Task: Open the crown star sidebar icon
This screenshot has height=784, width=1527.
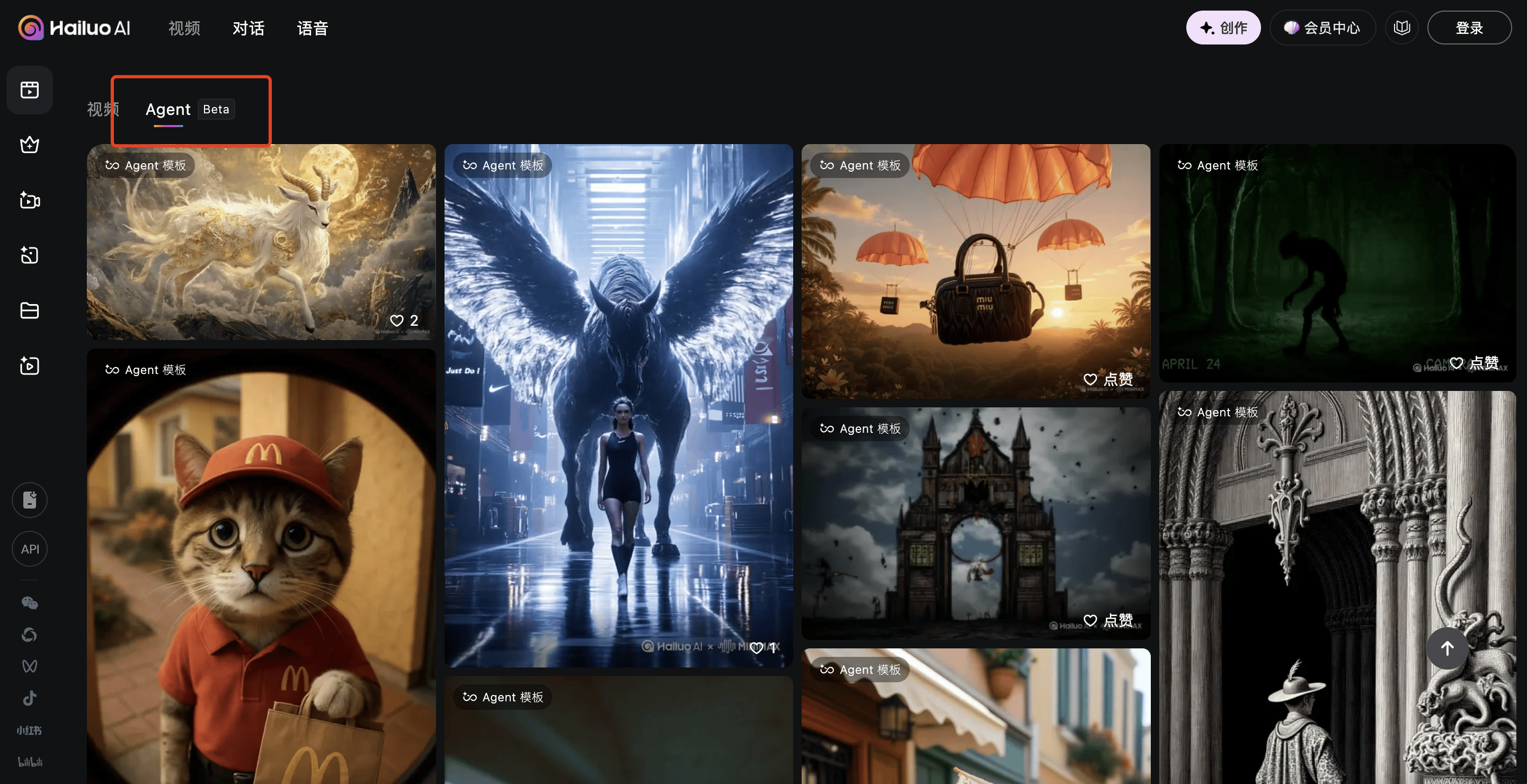Action: (x=30, y=145)
